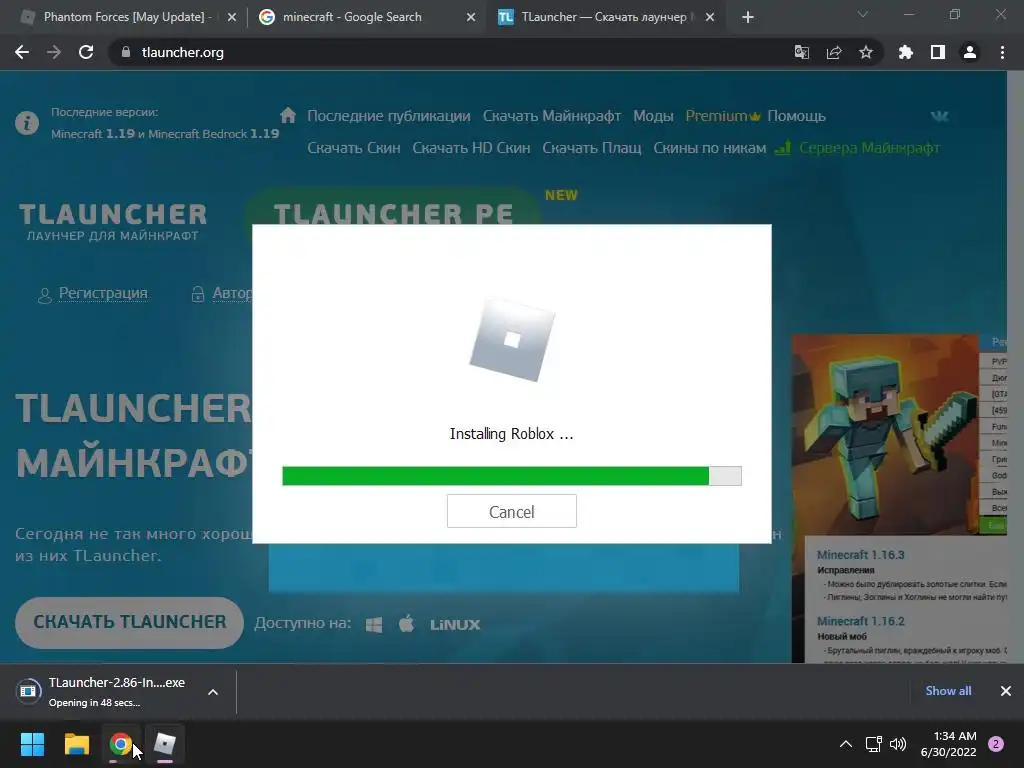
Task: Open TLauncher-2.86 exe download item
Action: click(104, 692)
